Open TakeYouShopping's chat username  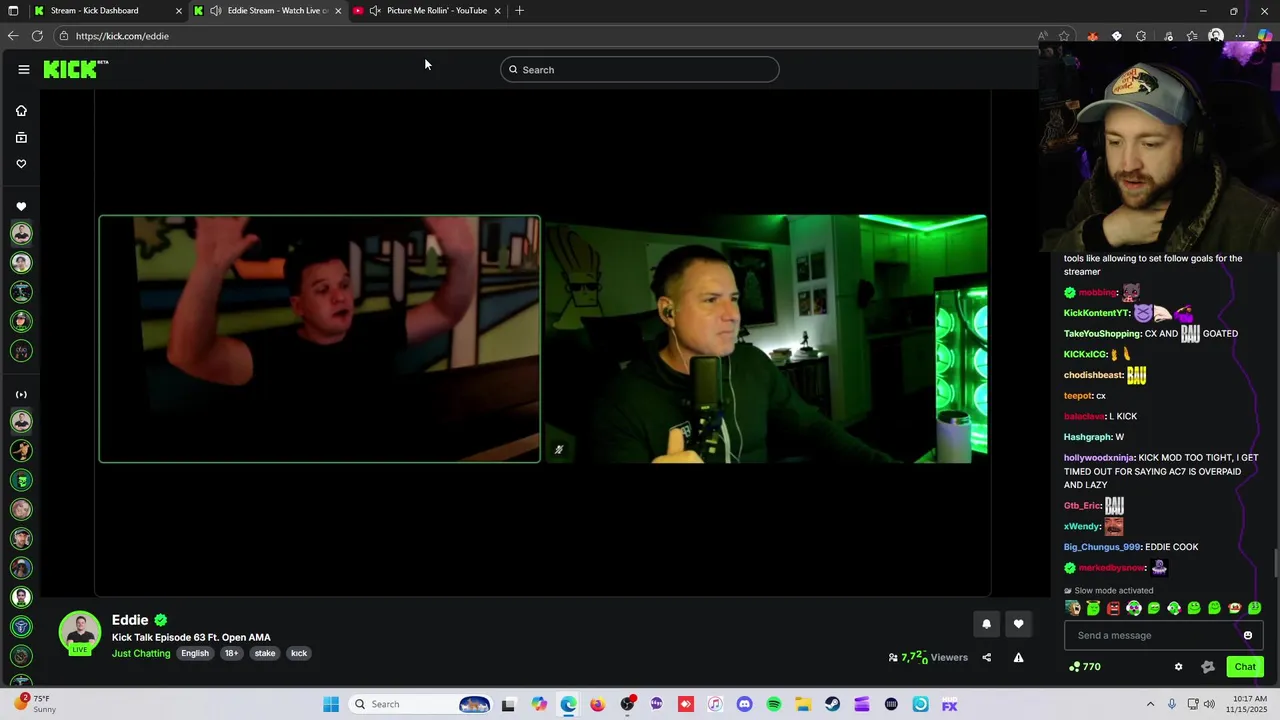click(1102, 334)
